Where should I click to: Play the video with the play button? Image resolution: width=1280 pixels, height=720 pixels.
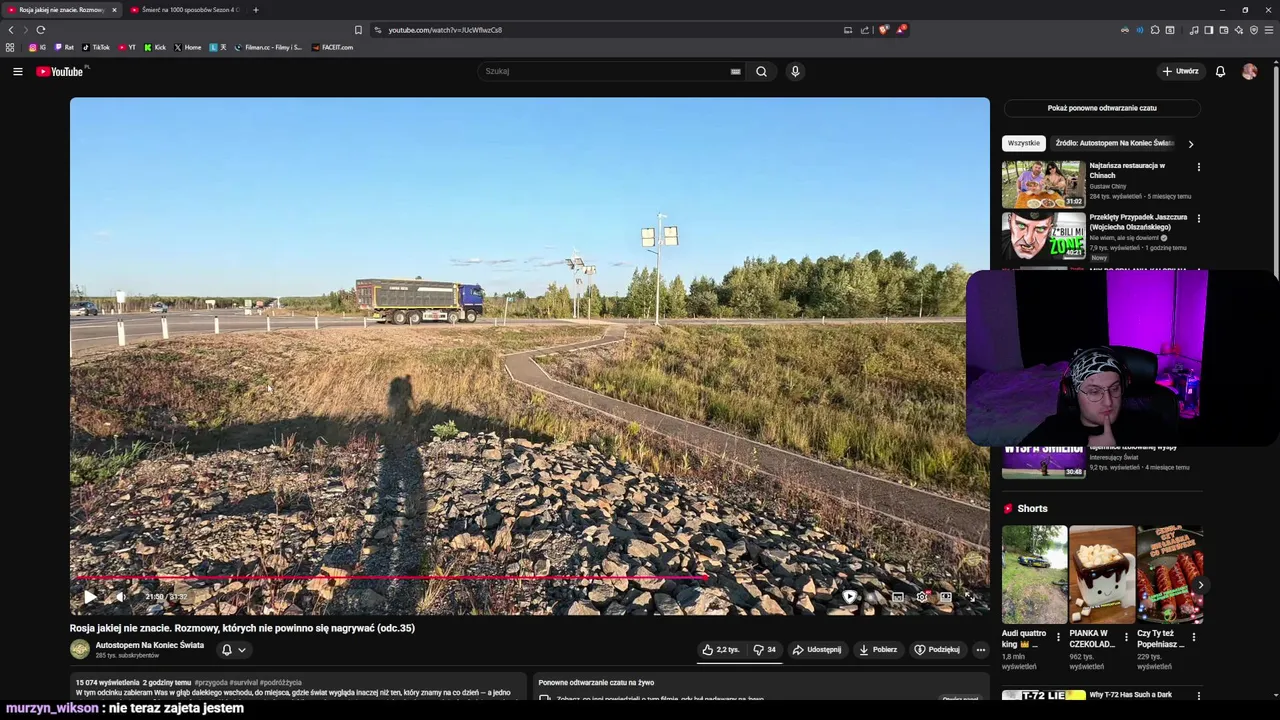[x=90, y=597]
